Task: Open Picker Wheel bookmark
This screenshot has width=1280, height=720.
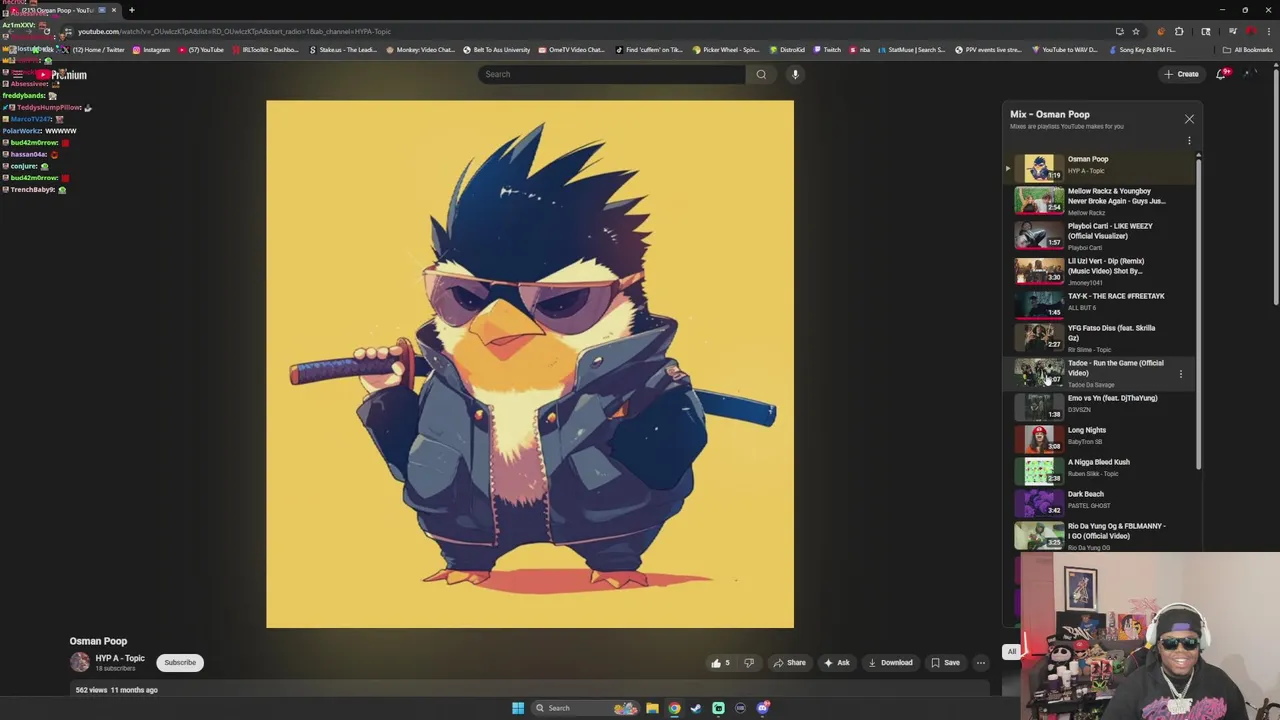Action: pos(726,50)
